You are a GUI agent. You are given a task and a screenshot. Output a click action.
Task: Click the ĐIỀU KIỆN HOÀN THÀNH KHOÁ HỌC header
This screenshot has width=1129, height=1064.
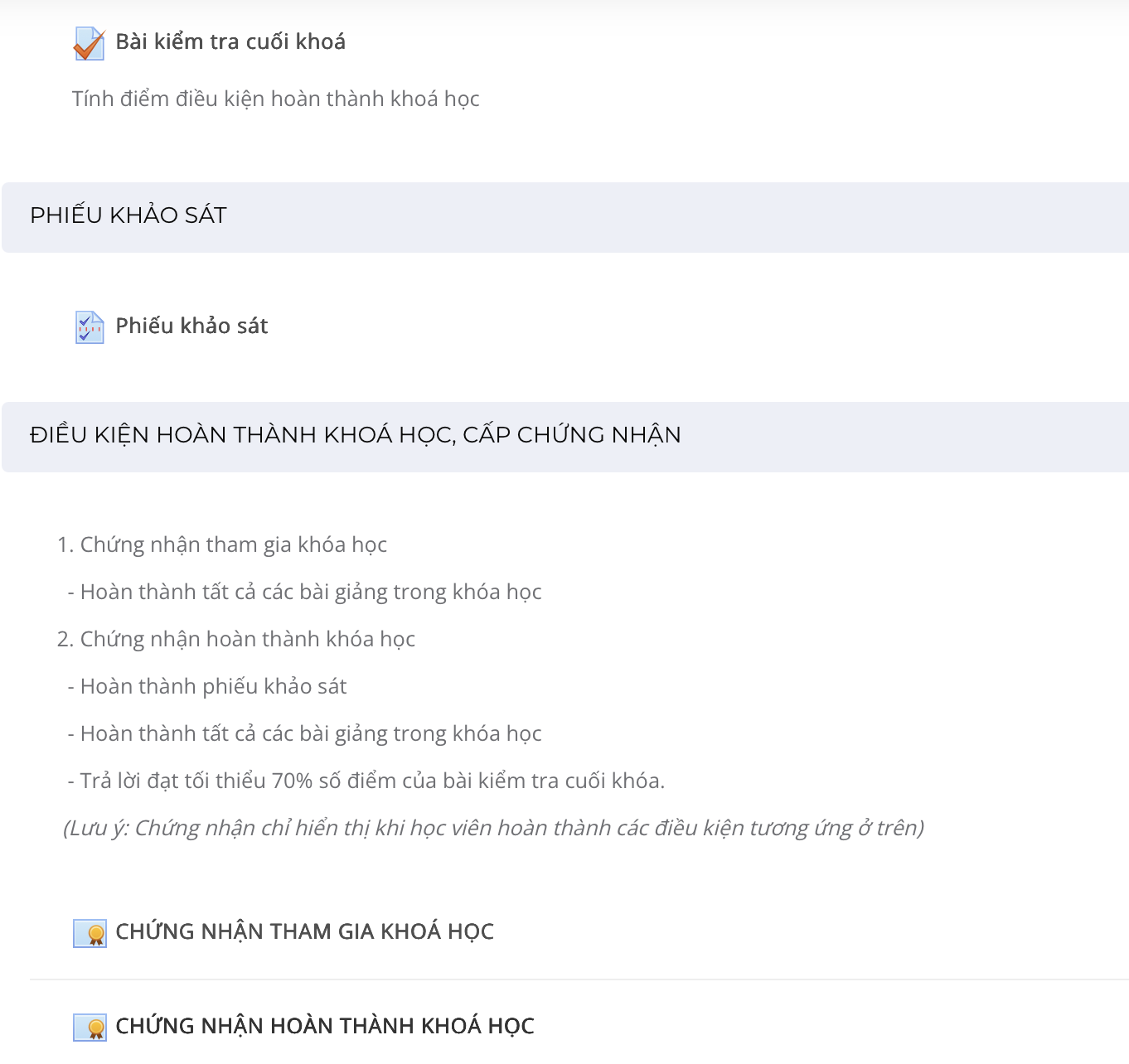click(565, 437)
